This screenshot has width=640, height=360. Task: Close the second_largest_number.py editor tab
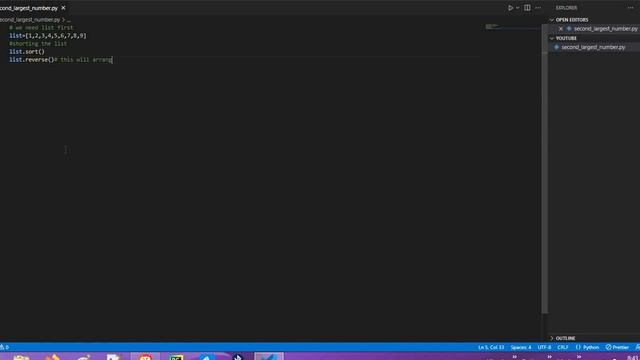[63, 8]
